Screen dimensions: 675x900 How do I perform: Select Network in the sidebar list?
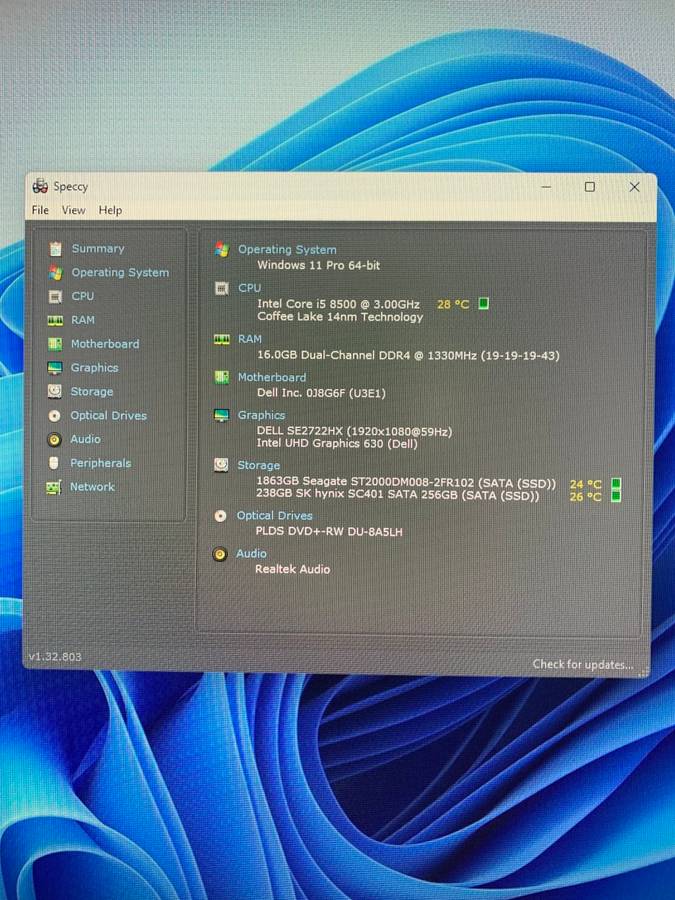pyautogui.click(x=92, y=487)
